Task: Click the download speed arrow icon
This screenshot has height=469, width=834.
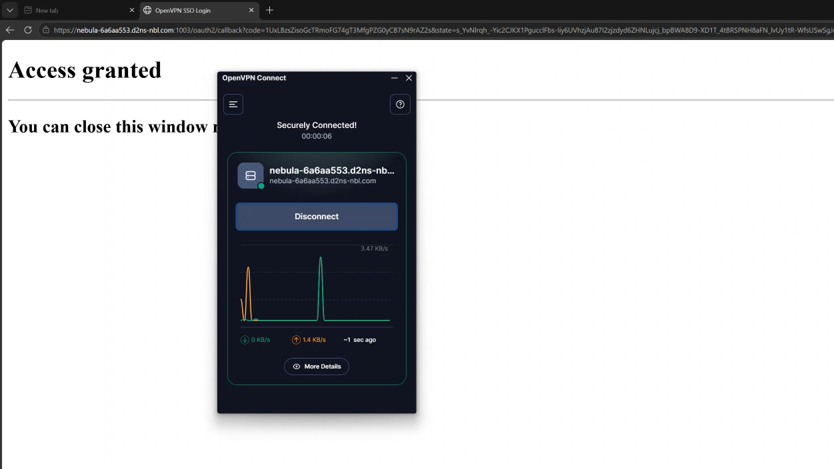Action: pos(245,340)
